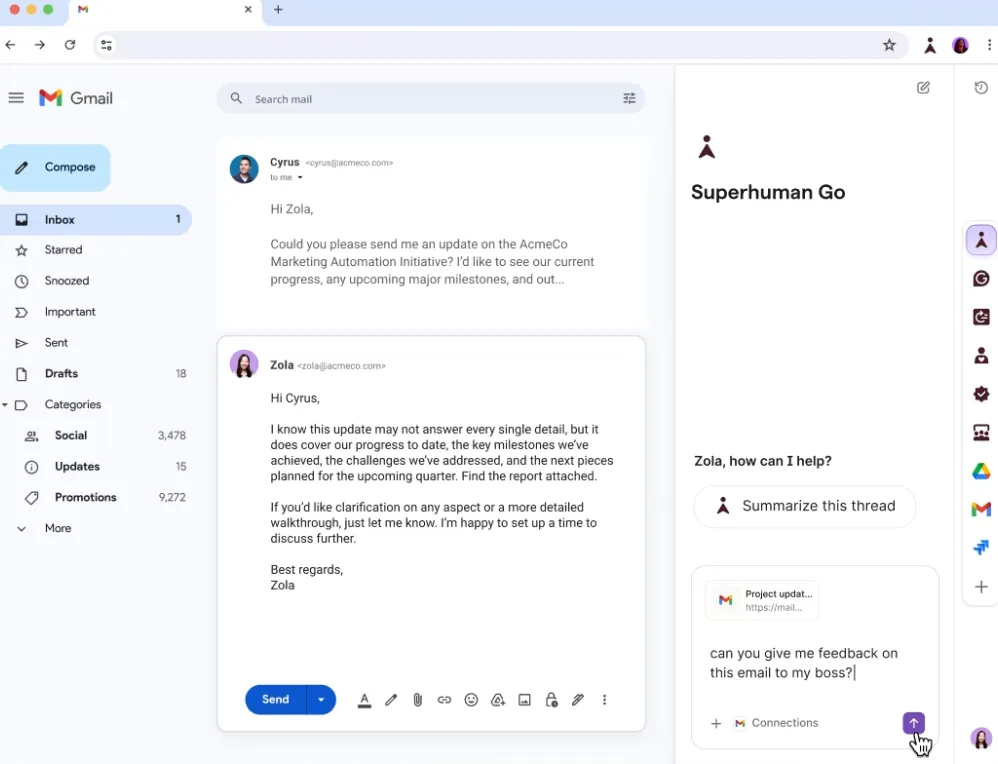Open text formatting options
The height and width of the screenshot is (764, 998).
(364, 700)
